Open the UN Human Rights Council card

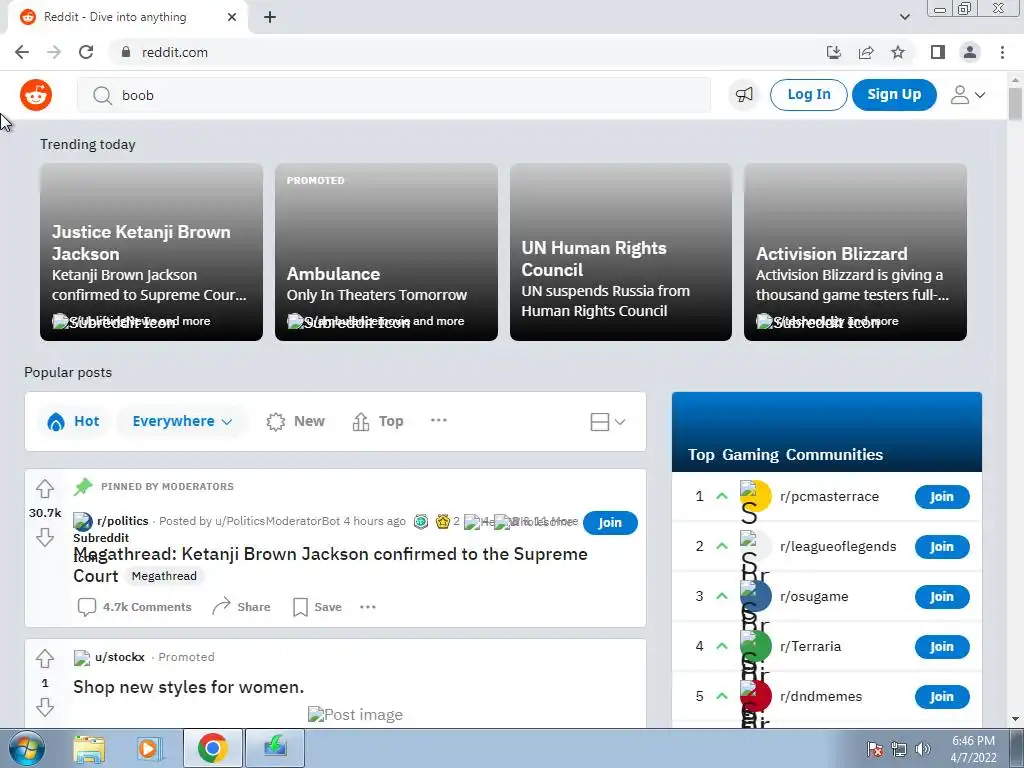click(620, 252)
